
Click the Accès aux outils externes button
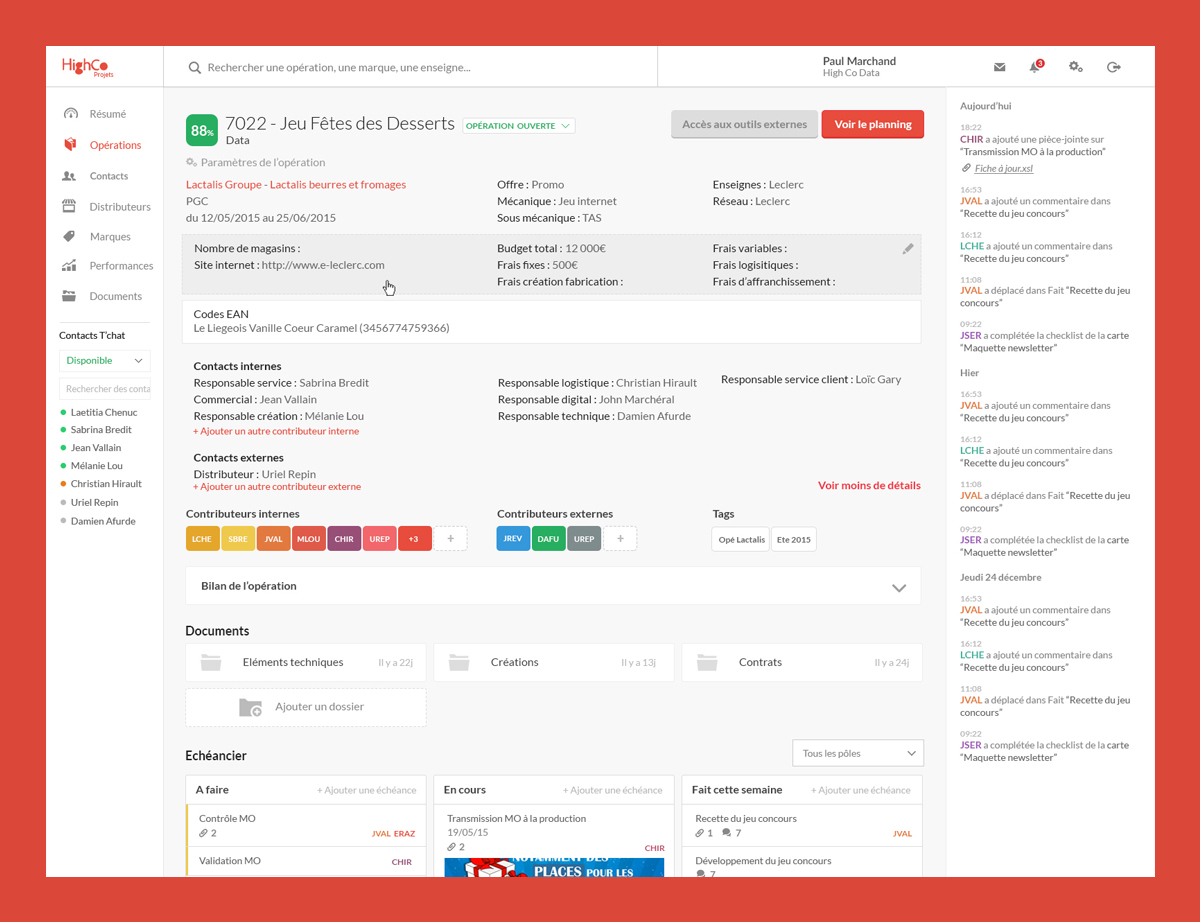tap(744, 125)
